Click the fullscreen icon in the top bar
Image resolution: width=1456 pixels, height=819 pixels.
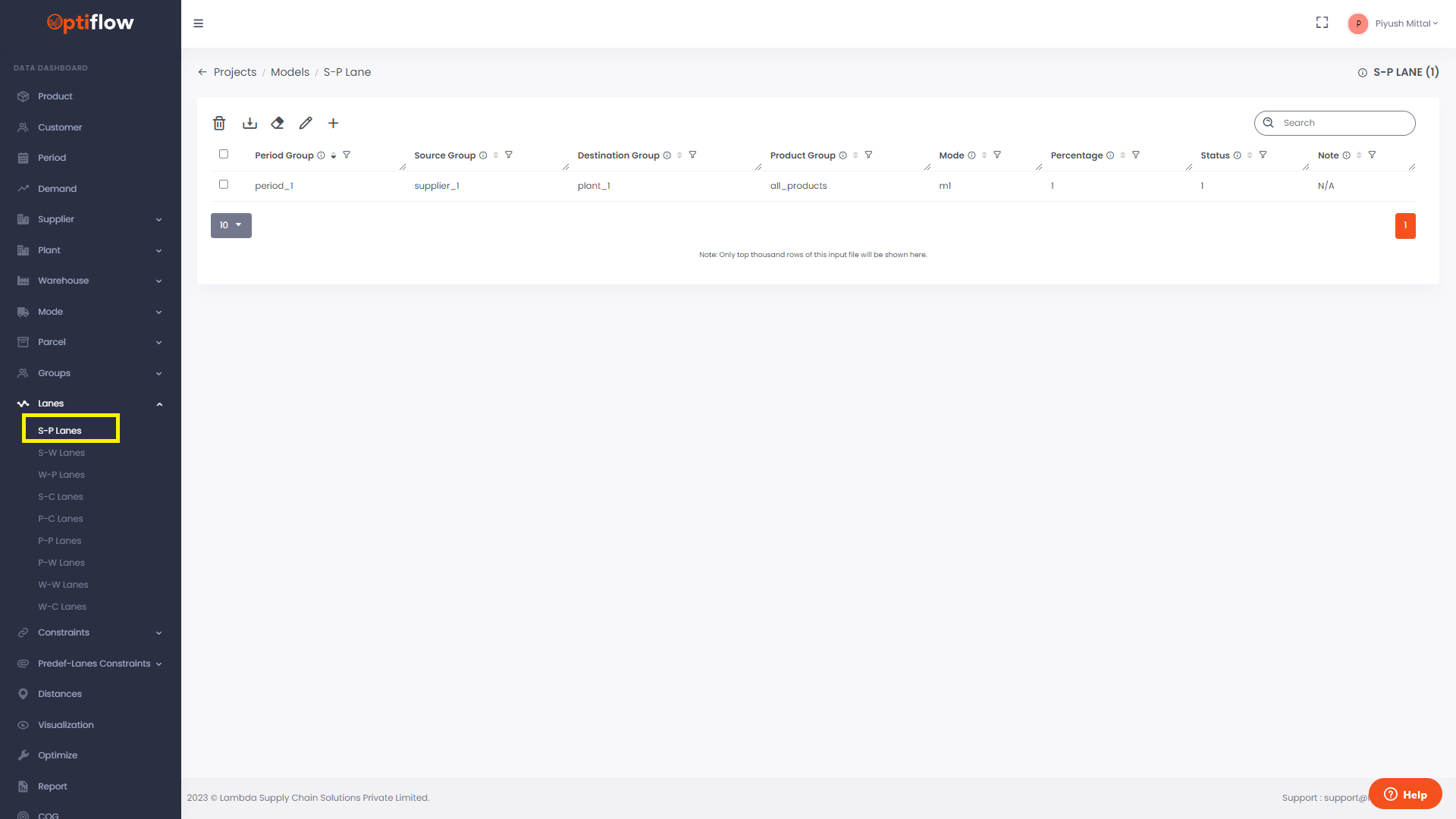tap(1322, 23)
